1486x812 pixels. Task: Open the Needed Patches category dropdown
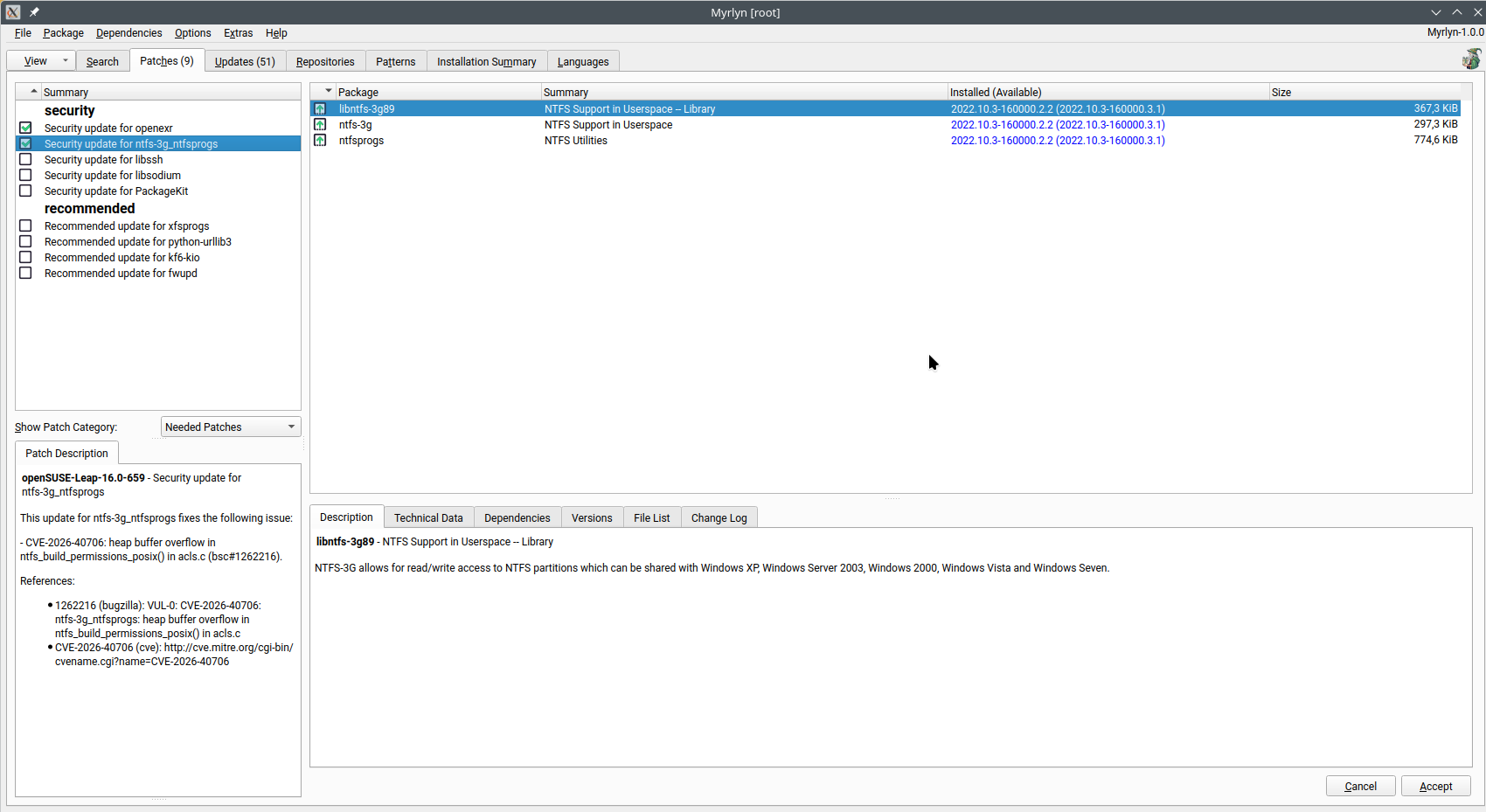click(x=231, y=427)
